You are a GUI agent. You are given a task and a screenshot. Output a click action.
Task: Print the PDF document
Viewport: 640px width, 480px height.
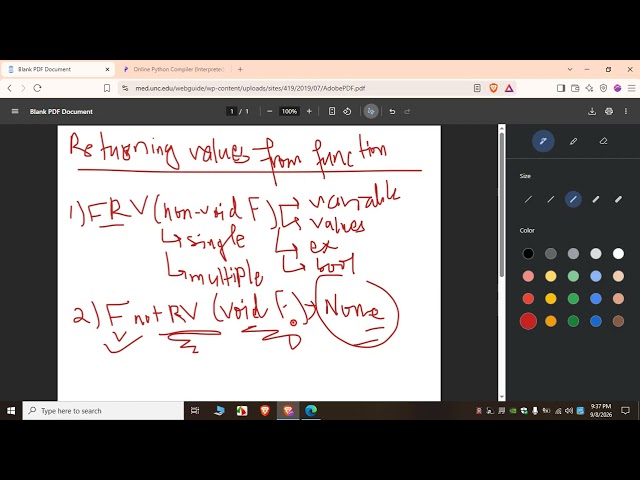[609, 111]
